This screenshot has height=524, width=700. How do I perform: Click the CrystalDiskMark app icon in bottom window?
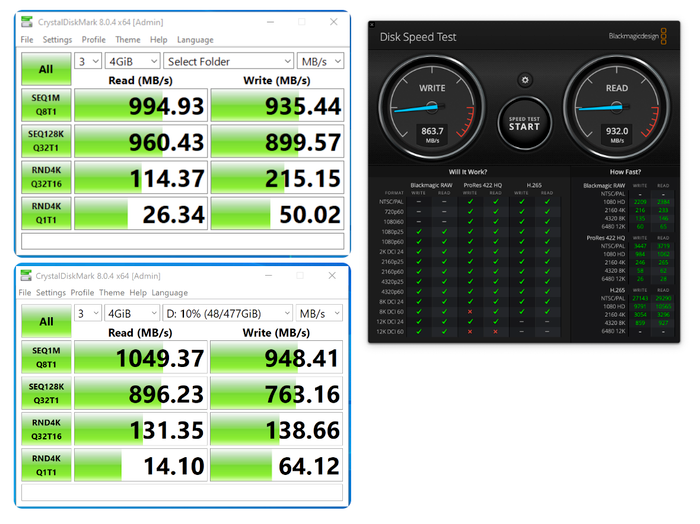[x=26, y=275]
